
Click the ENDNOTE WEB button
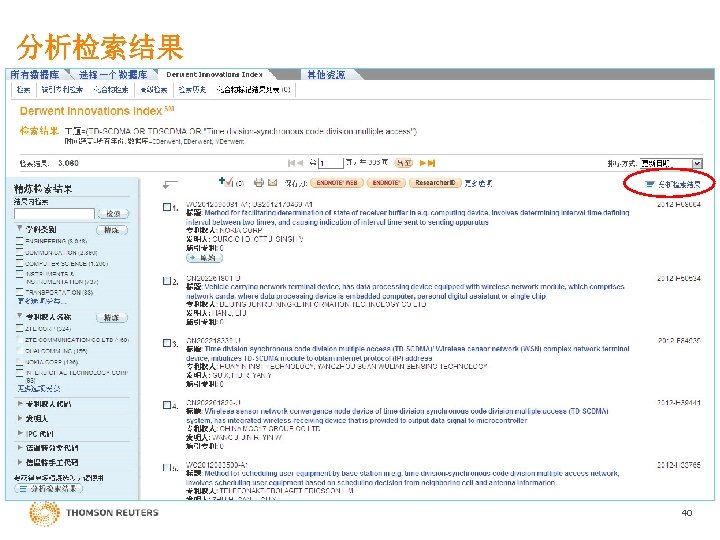337,183
